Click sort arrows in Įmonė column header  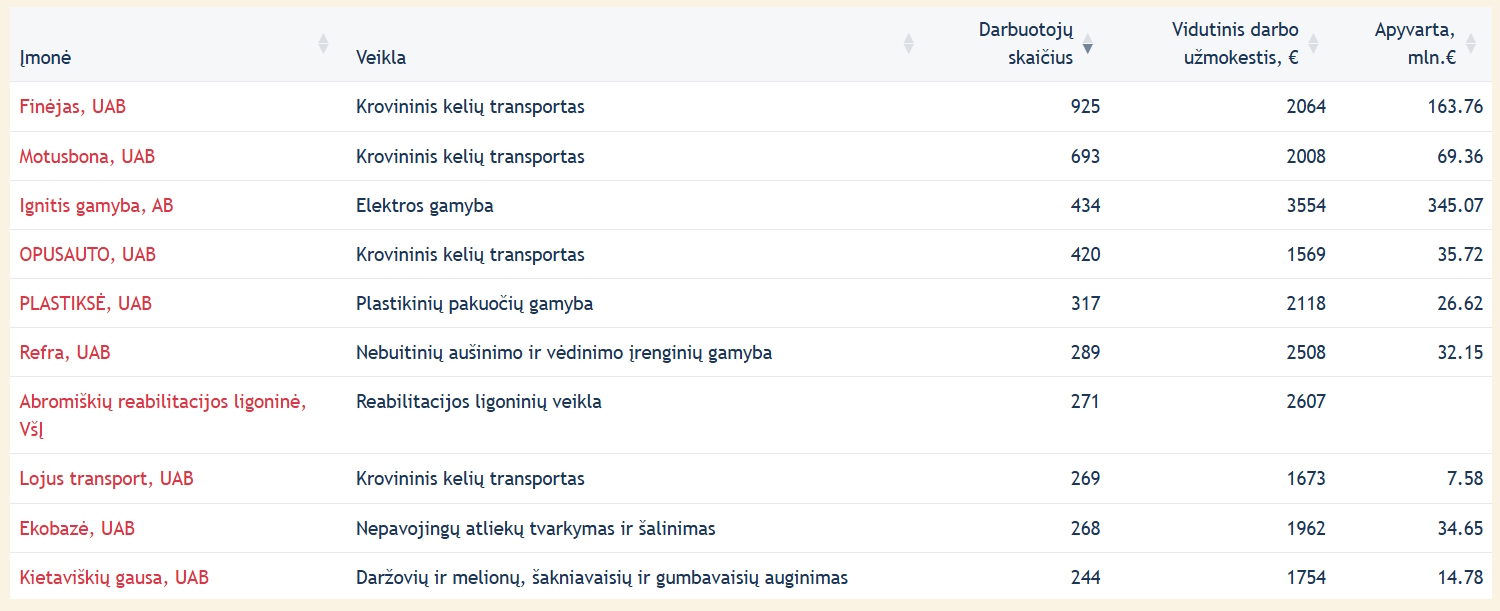[x=323, y=43]
